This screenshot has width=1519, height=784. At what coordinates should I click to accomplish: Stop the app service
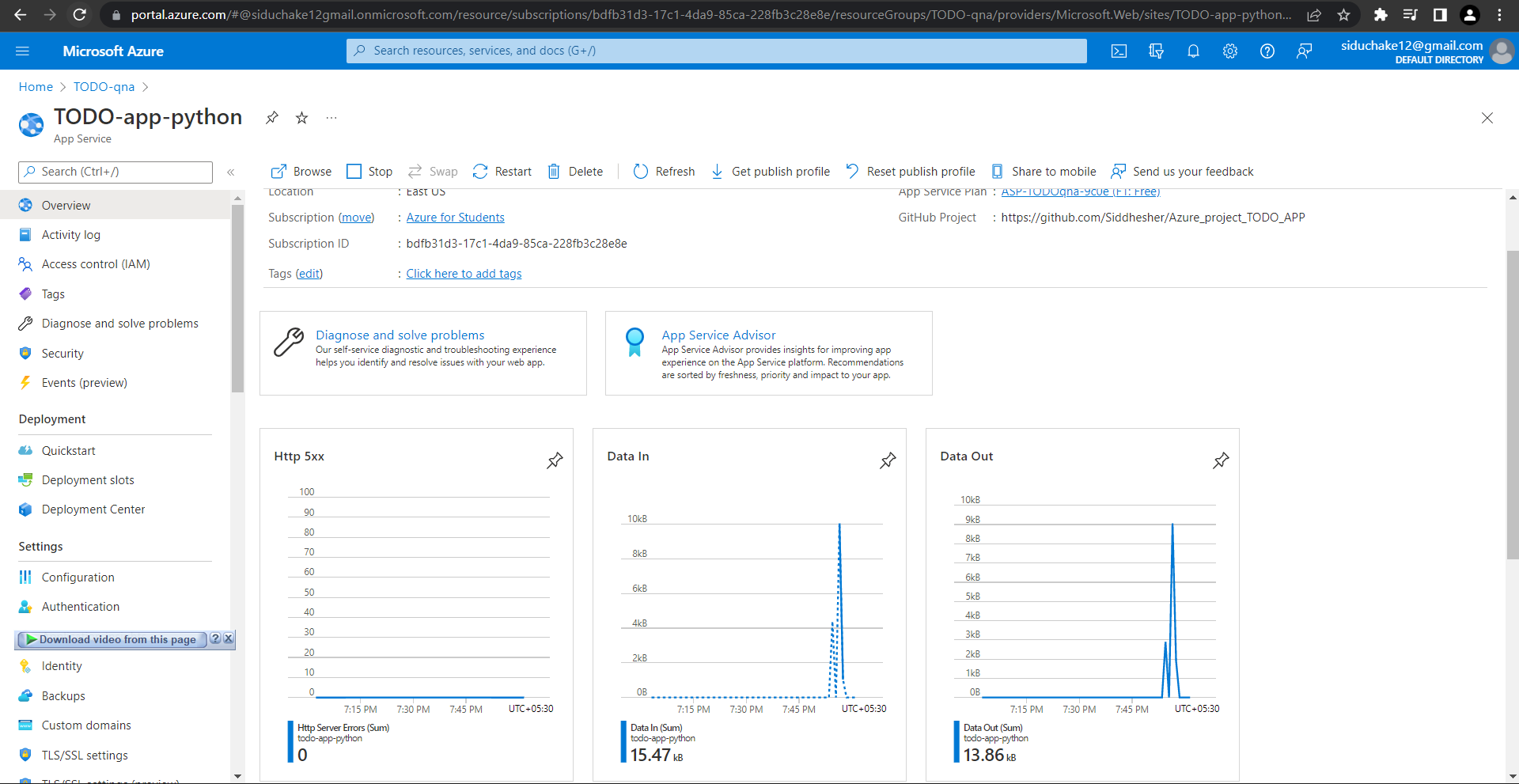tap(369, 172)
